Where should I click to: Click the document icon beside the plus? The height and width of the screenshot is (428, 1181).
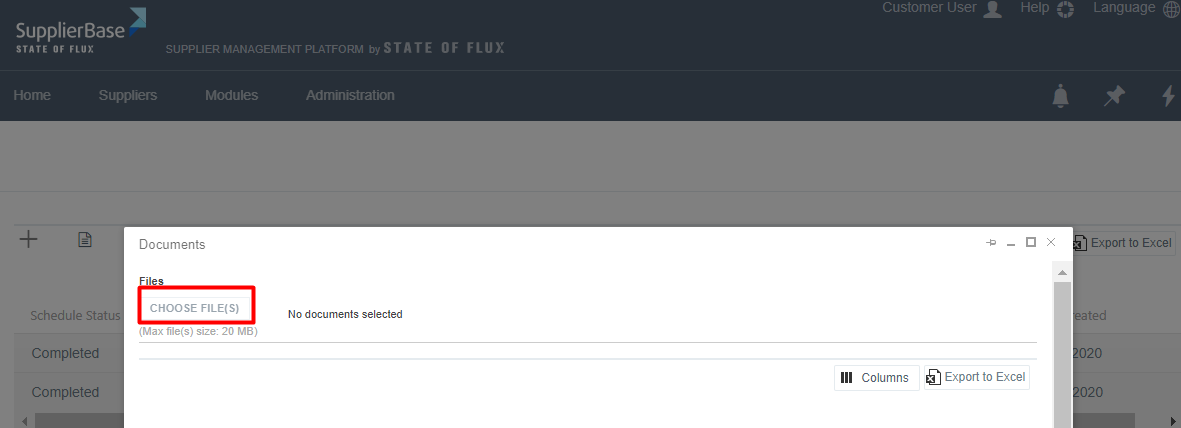[x=85, y=239]
